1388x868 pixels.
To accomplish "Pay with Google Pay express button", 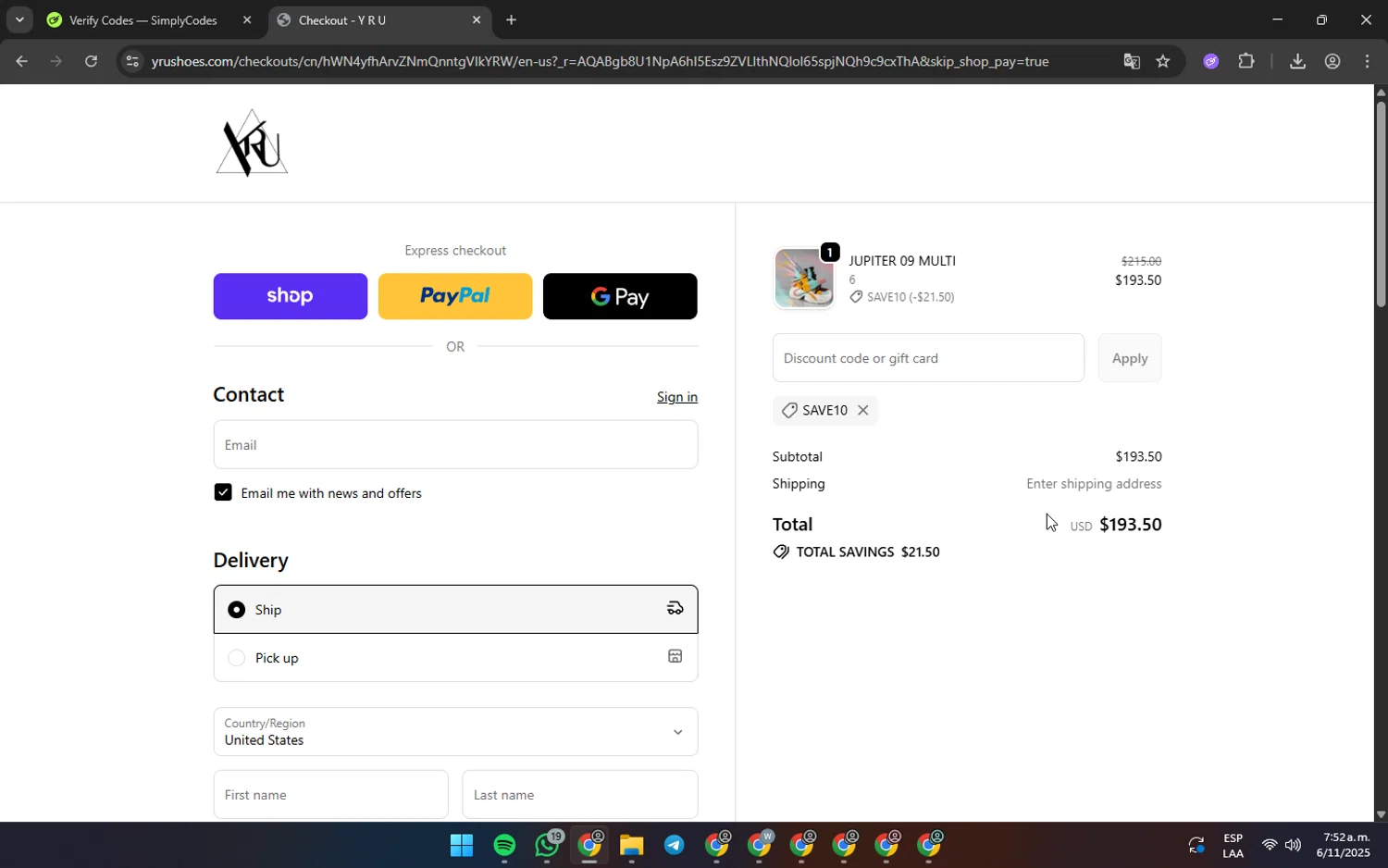I will click(620, 296).
